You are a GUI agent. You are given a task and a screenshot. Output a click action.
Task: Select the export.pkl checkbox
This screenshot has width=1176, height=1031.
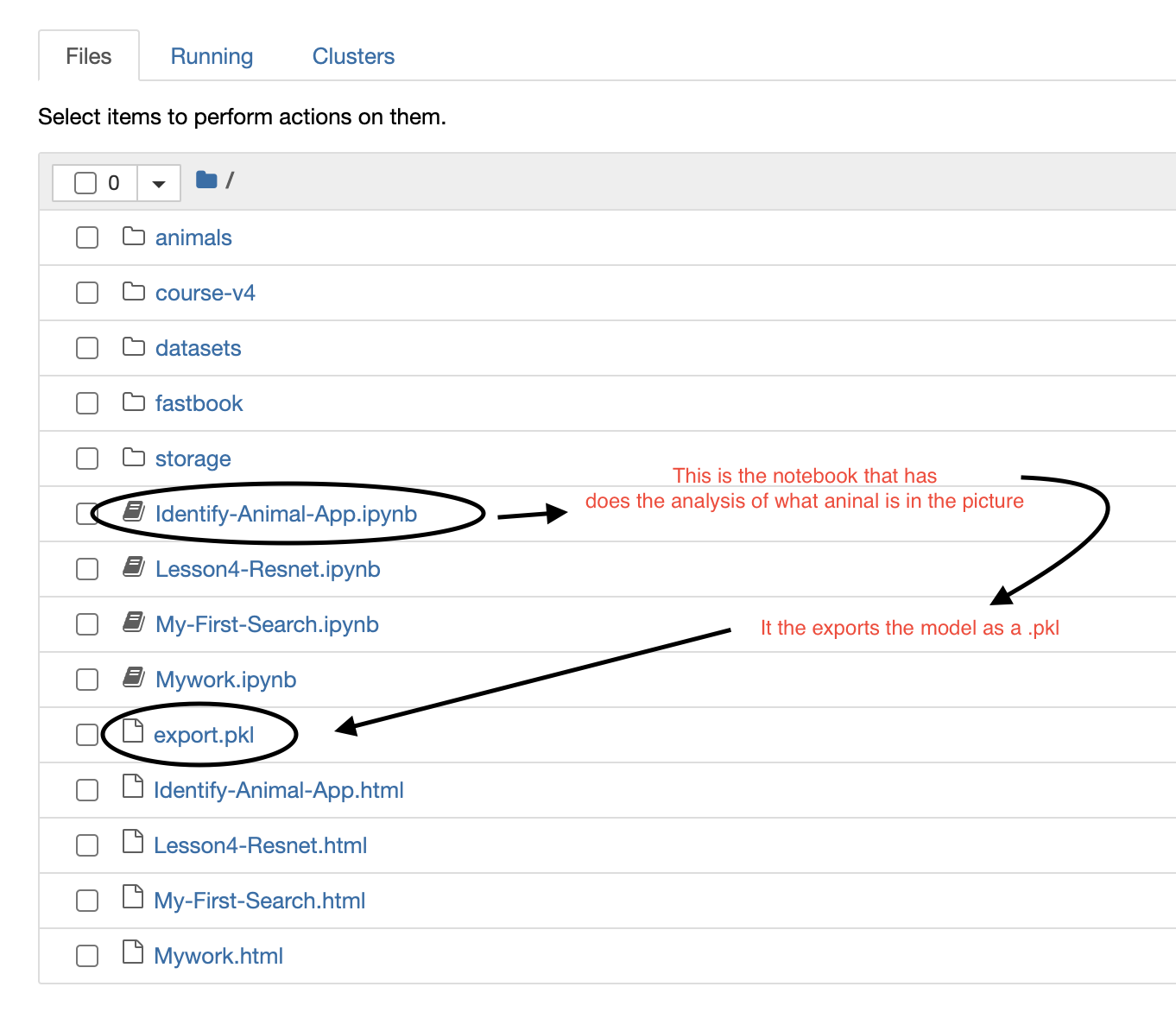[x=87, y=735]
